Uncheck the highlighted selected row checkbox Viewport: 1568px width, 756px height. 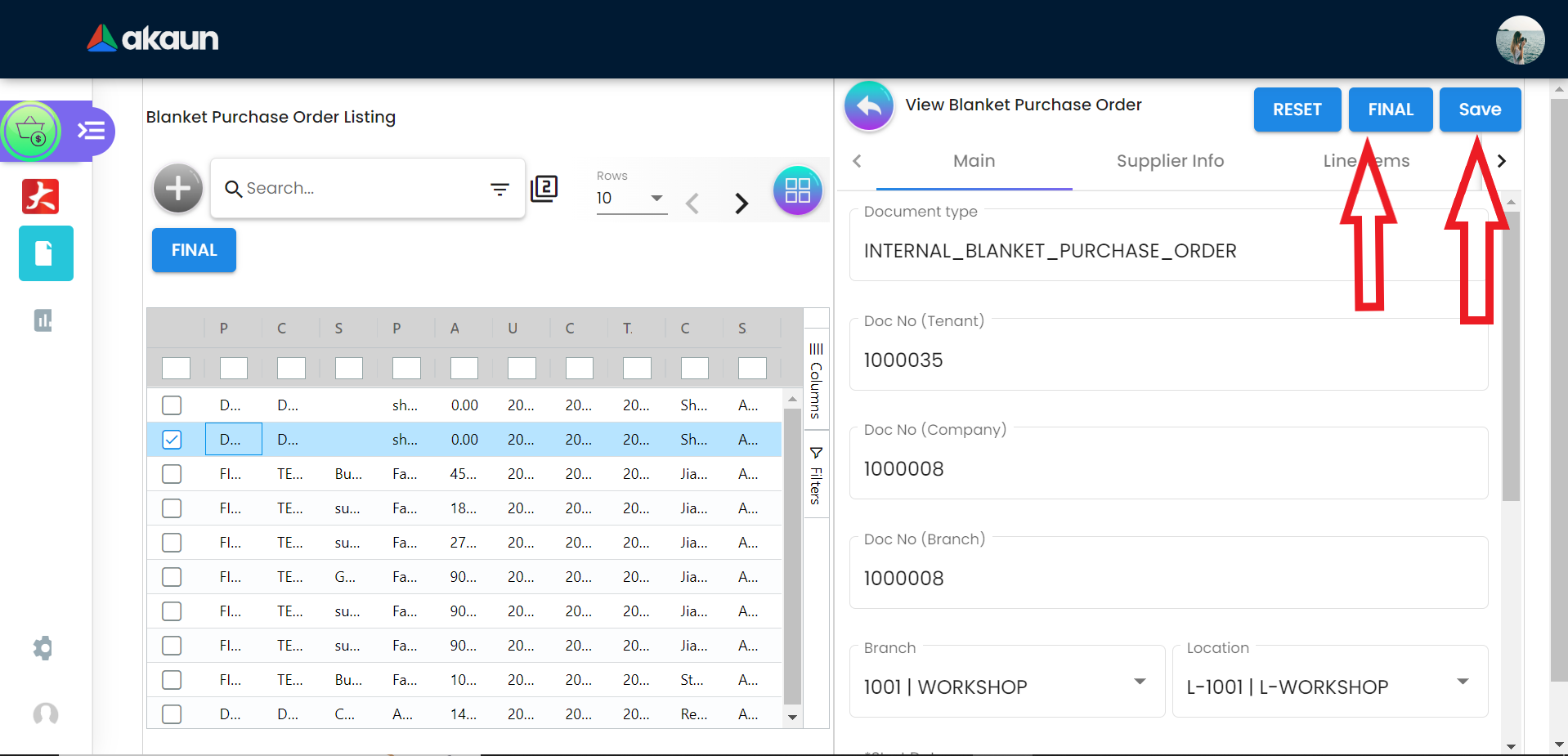[x=172, y=440]
